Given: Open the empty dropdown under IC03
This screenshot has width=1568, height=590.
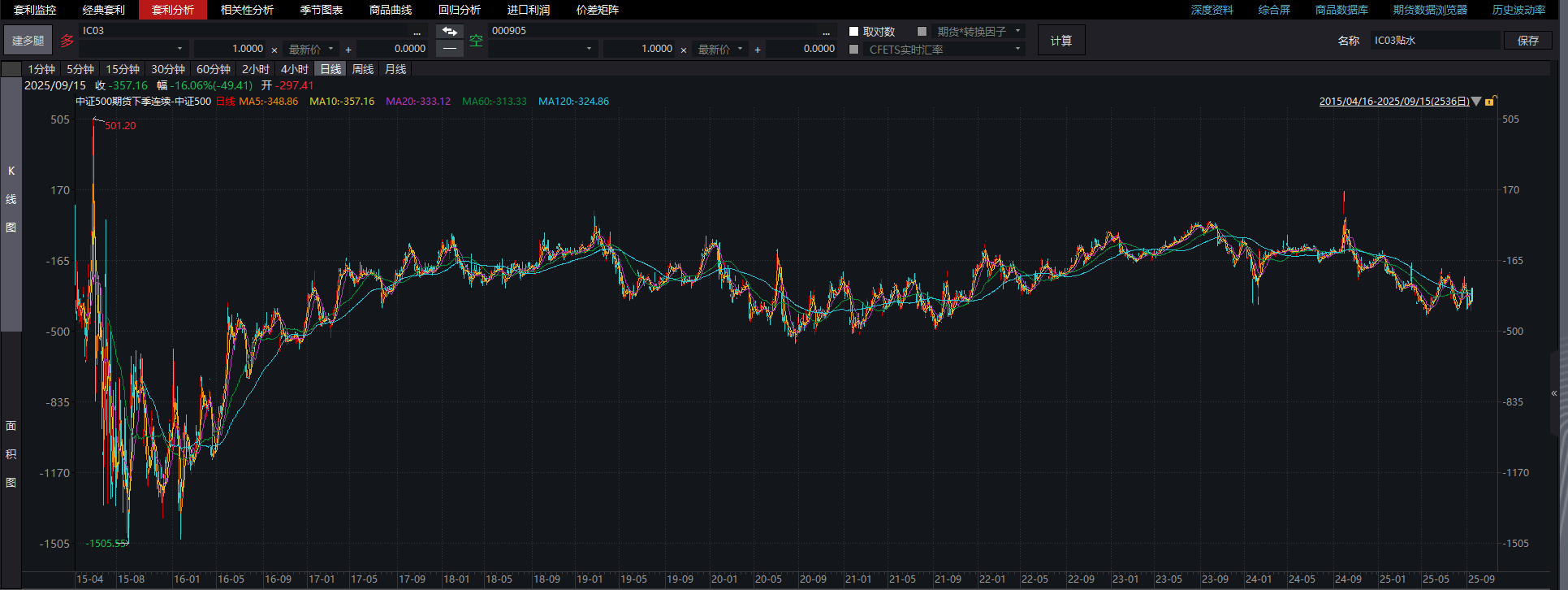Looking at the screenshot, I should click(134, 49).
